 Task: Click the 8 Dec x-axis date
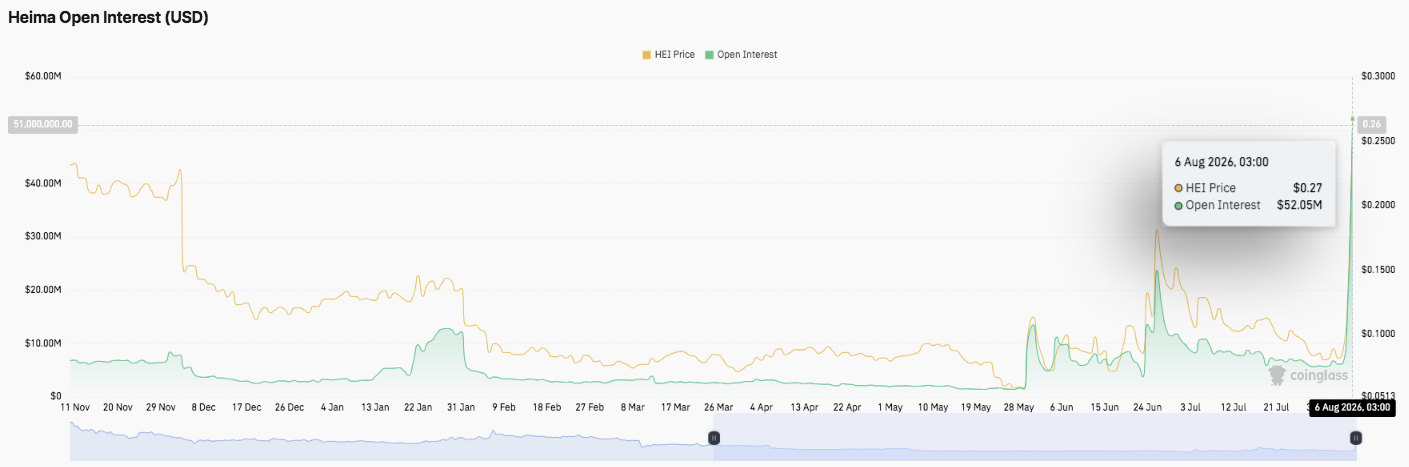pyautogui.click(x=203, y=408)
